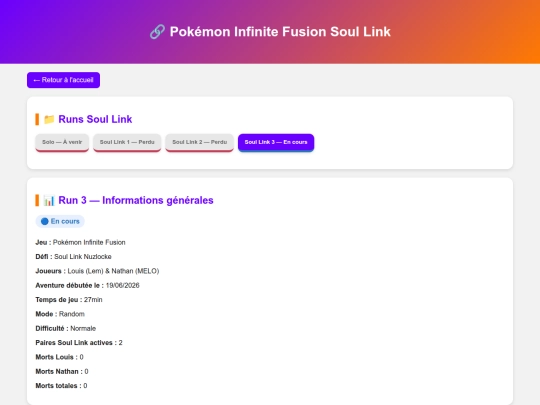Click the bar chart icon beside Run 3
This screenshot has height=405, width=540.
point(49,200)
